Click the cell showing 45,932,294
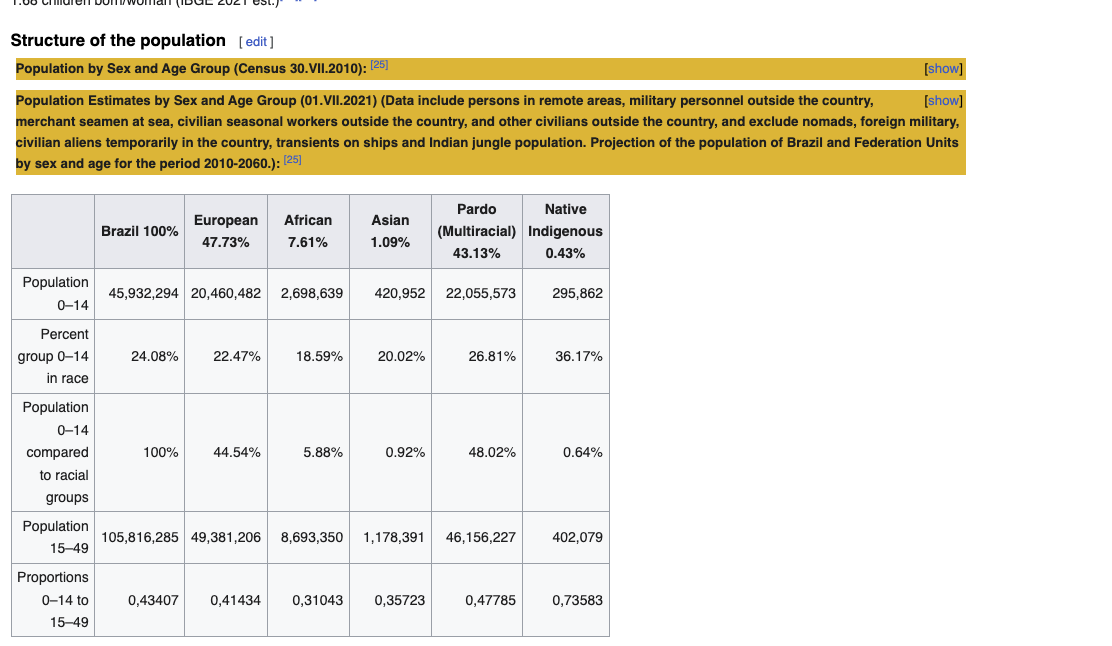This screenshot has width=1112, height=646. [140, 294]
